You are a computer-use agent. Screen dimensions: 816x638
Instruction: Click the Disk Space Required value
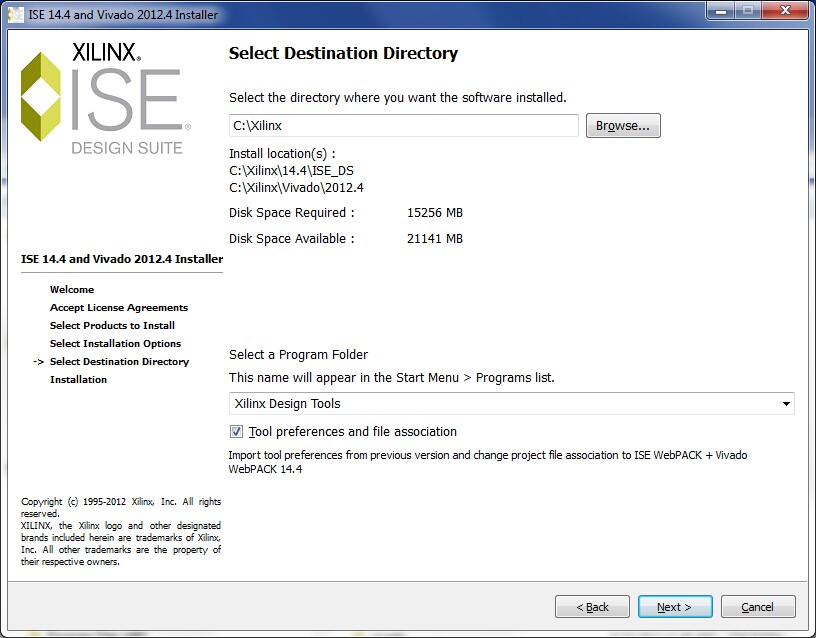coord(435,213)
